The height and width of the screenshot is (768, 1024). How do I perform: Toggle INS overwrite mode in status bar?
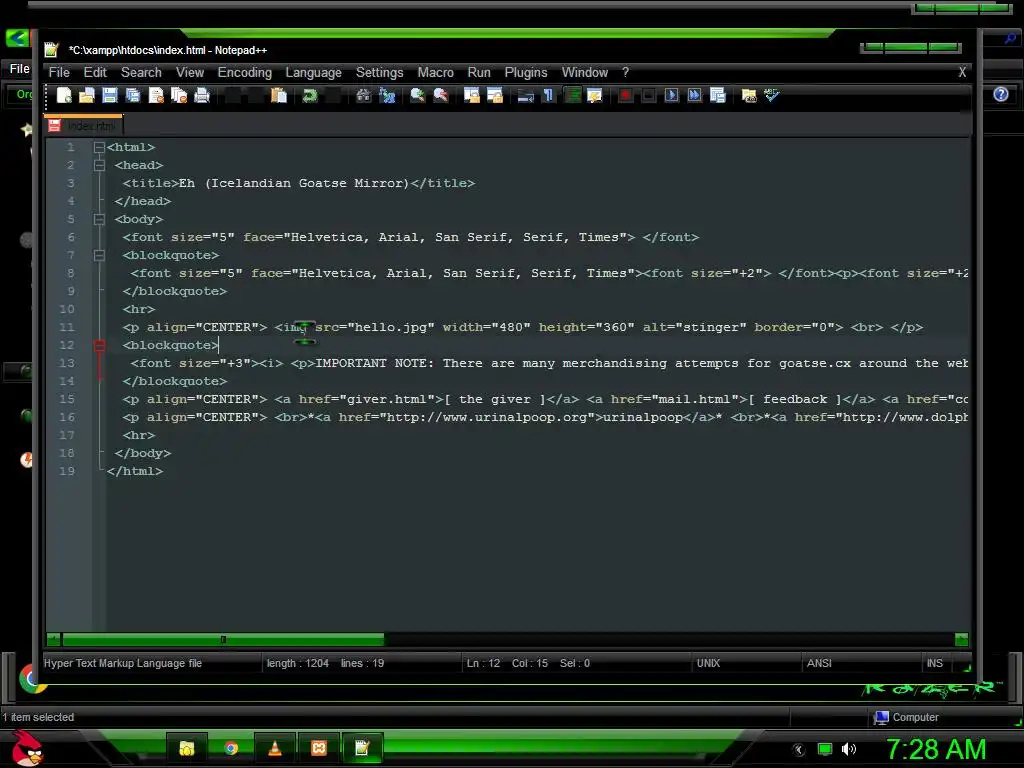coord(935,663)
